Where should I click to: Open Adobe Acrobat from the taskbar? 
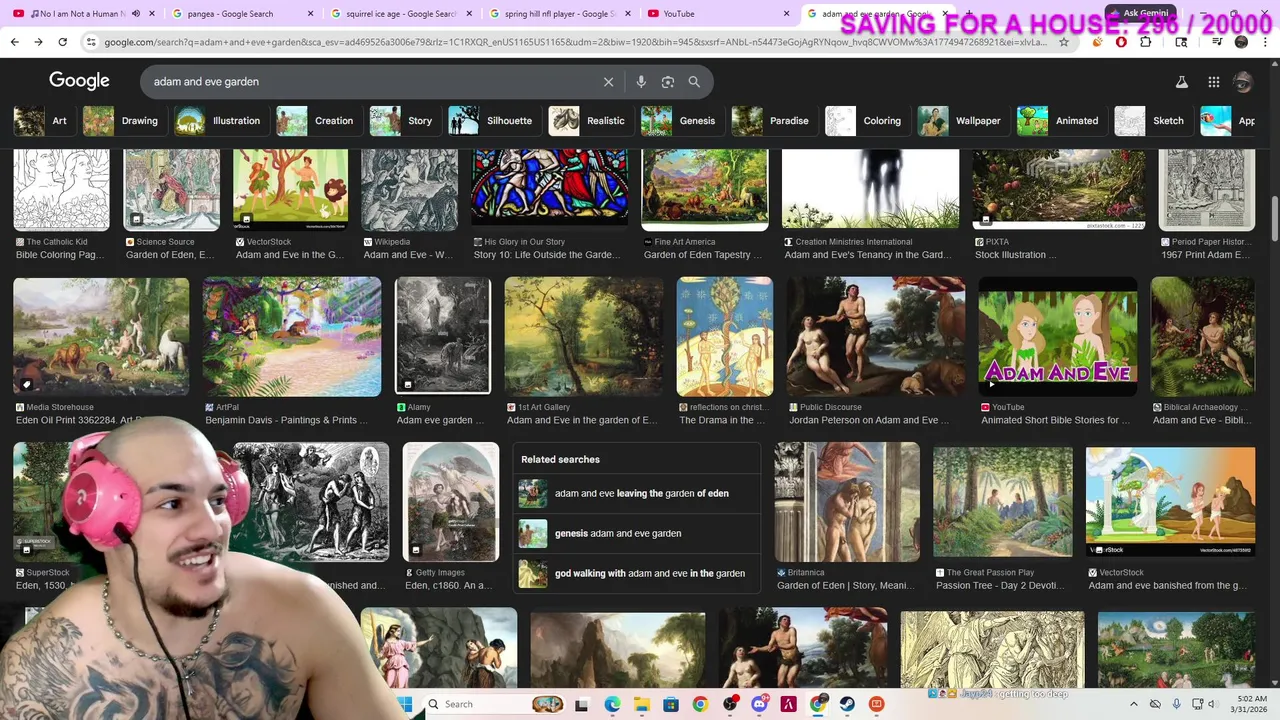tap(788, 704)
